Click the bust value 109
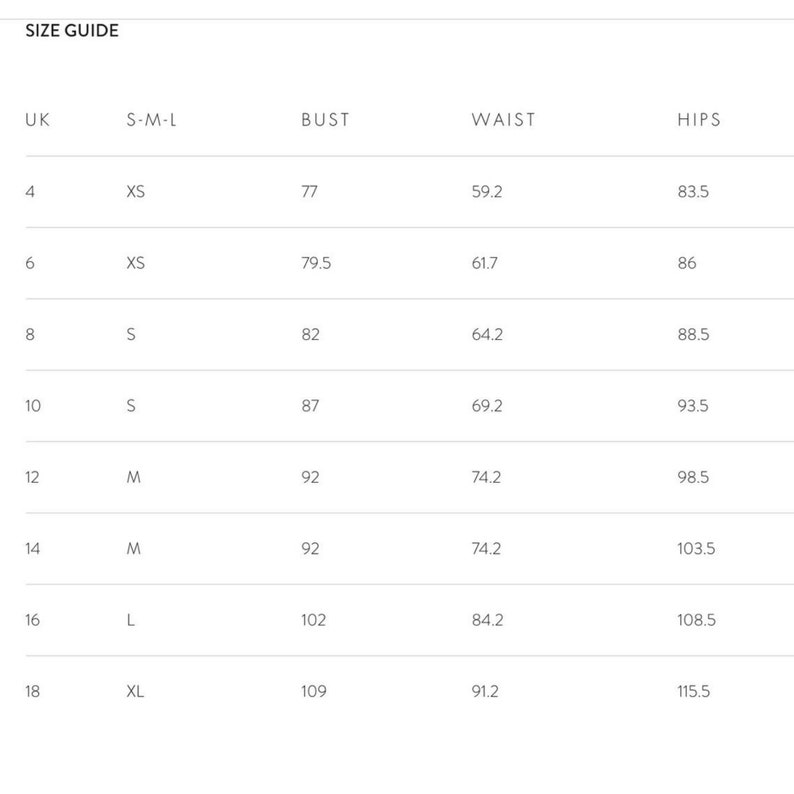This screenshot has height=794, width=794. pos(314,691)
